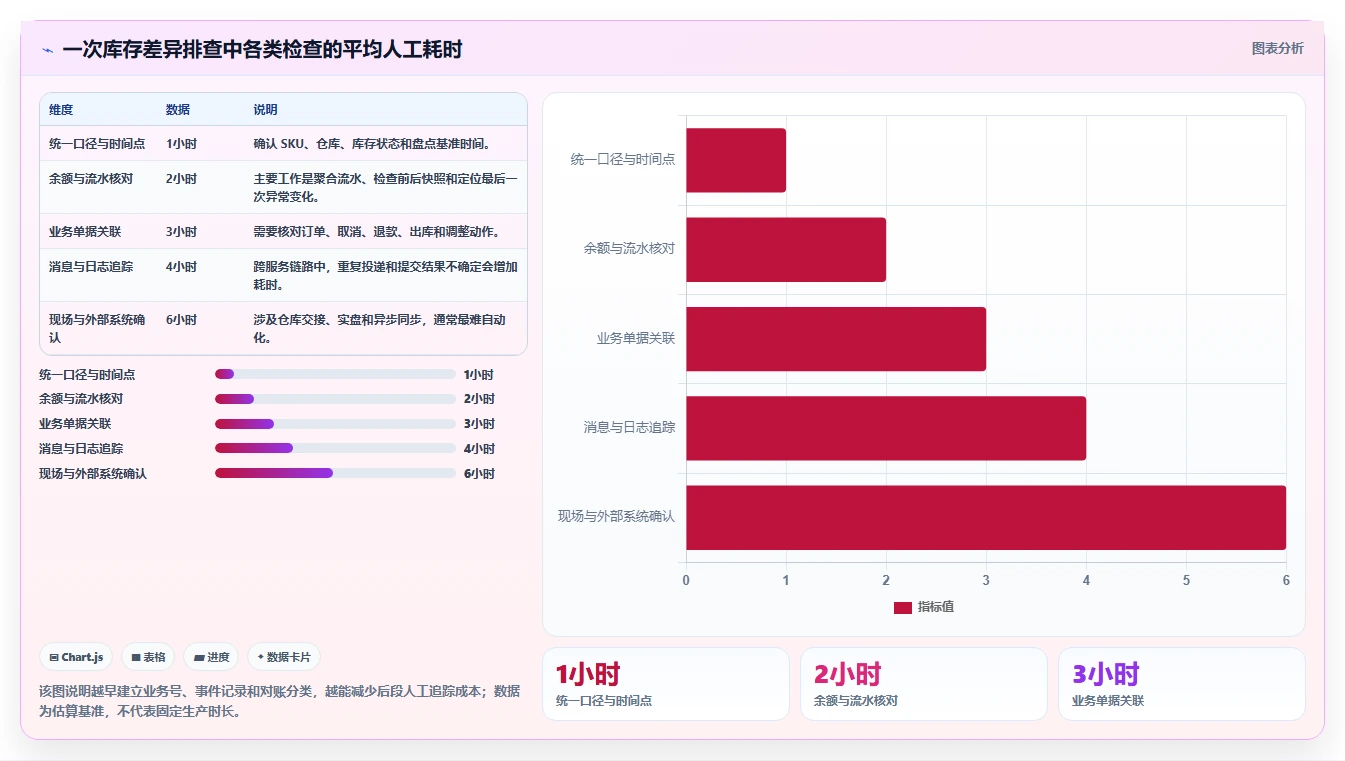Click the chart bar for 统一口径与时间点
Viewport: 1345px width, 761px height.
[x=736, y=160]
